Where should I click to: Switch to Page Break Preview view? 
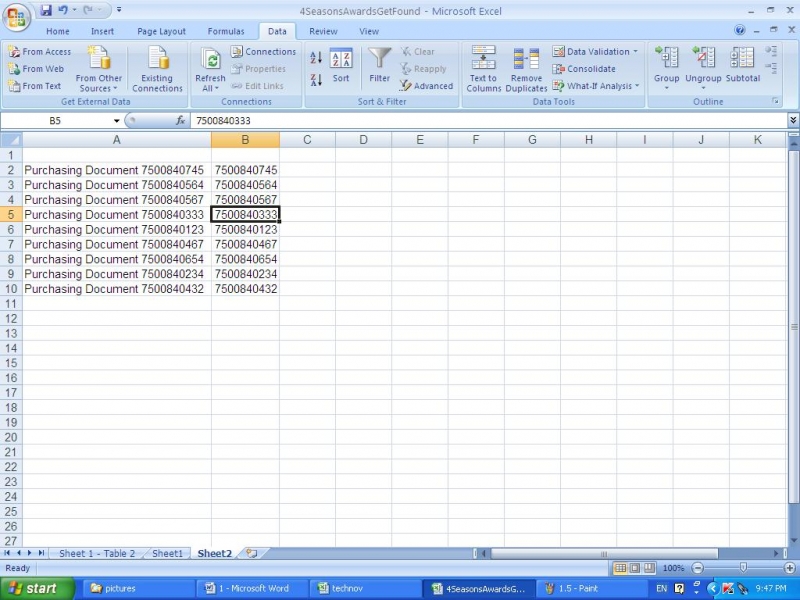click(650, 568)
